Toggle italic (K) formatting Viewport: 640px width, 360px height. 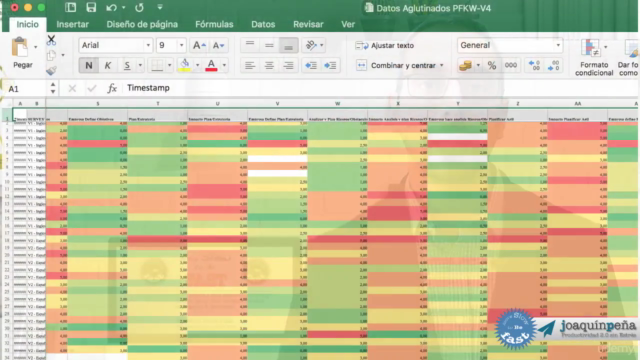click(108, 65)
